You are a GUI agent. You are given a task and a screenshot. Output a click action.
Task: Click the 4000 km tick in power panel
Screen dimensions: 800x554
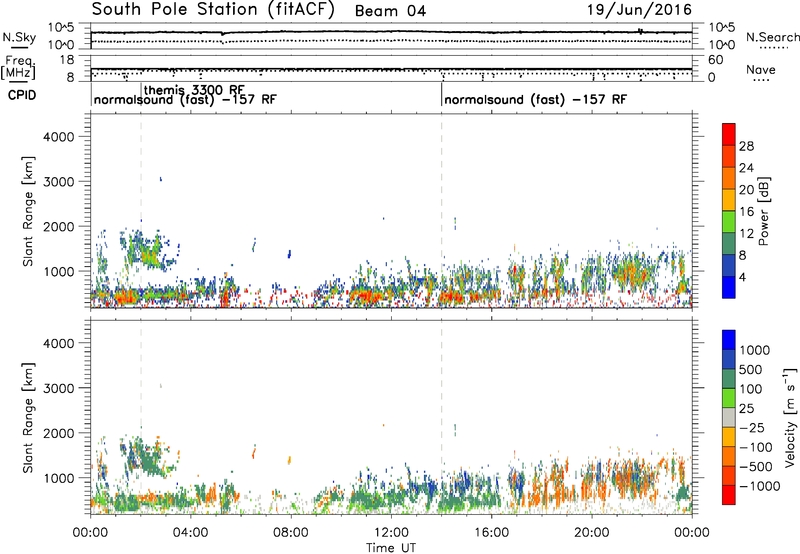click(x=59, y=137)
